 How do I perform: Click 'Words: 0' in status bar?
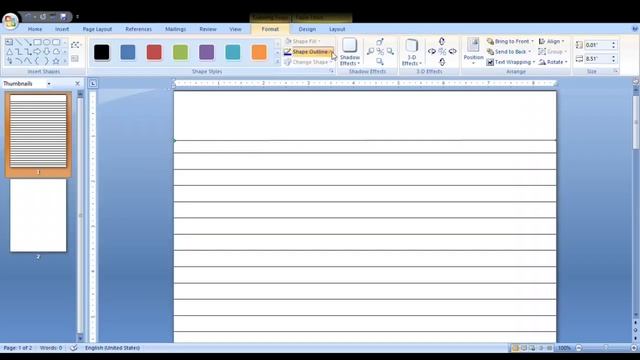[x=51, y=348]
